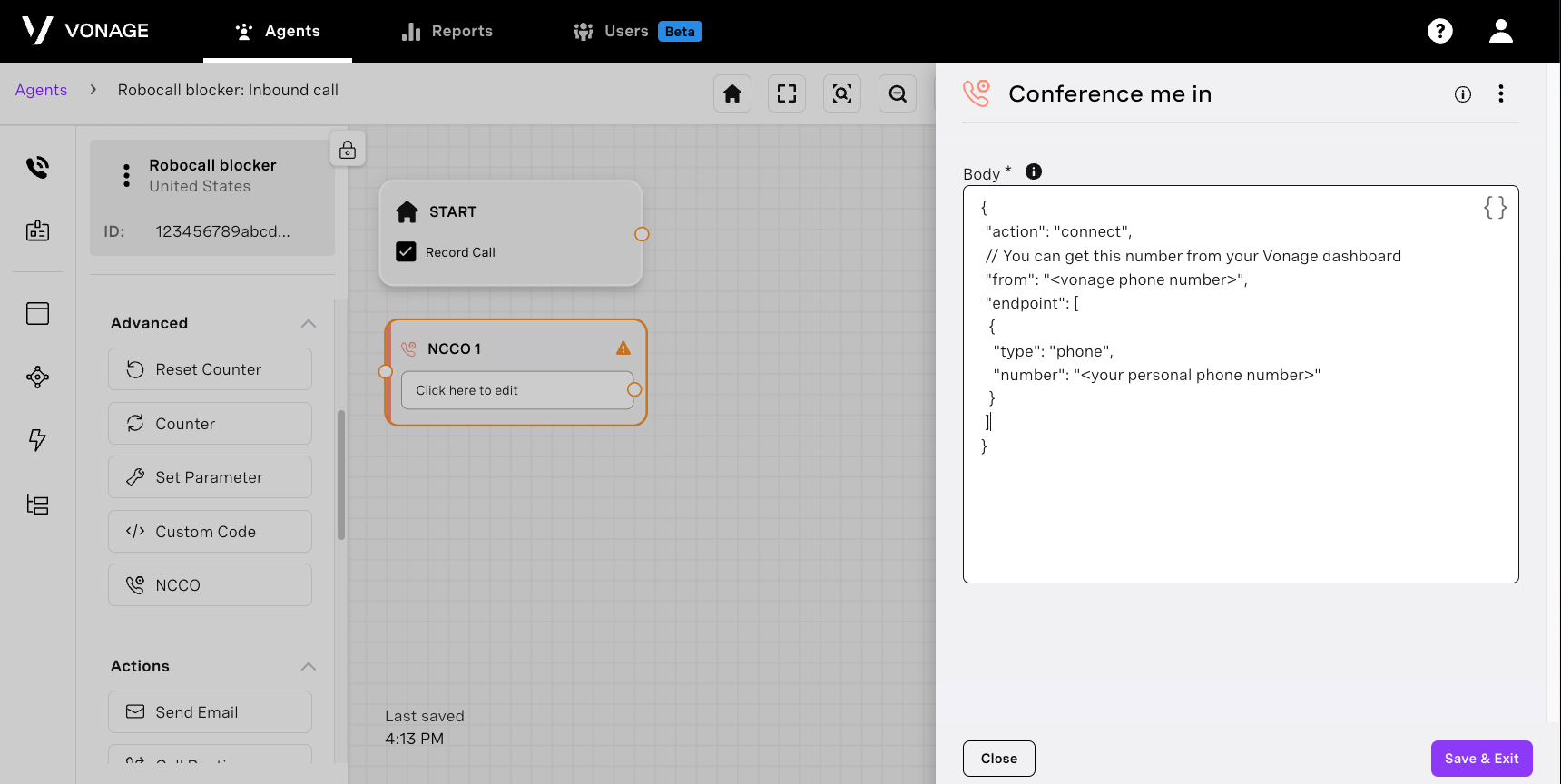Collapse the Advanced section
This screenshot has width=1561, height=784.
[x=309, y=323]
